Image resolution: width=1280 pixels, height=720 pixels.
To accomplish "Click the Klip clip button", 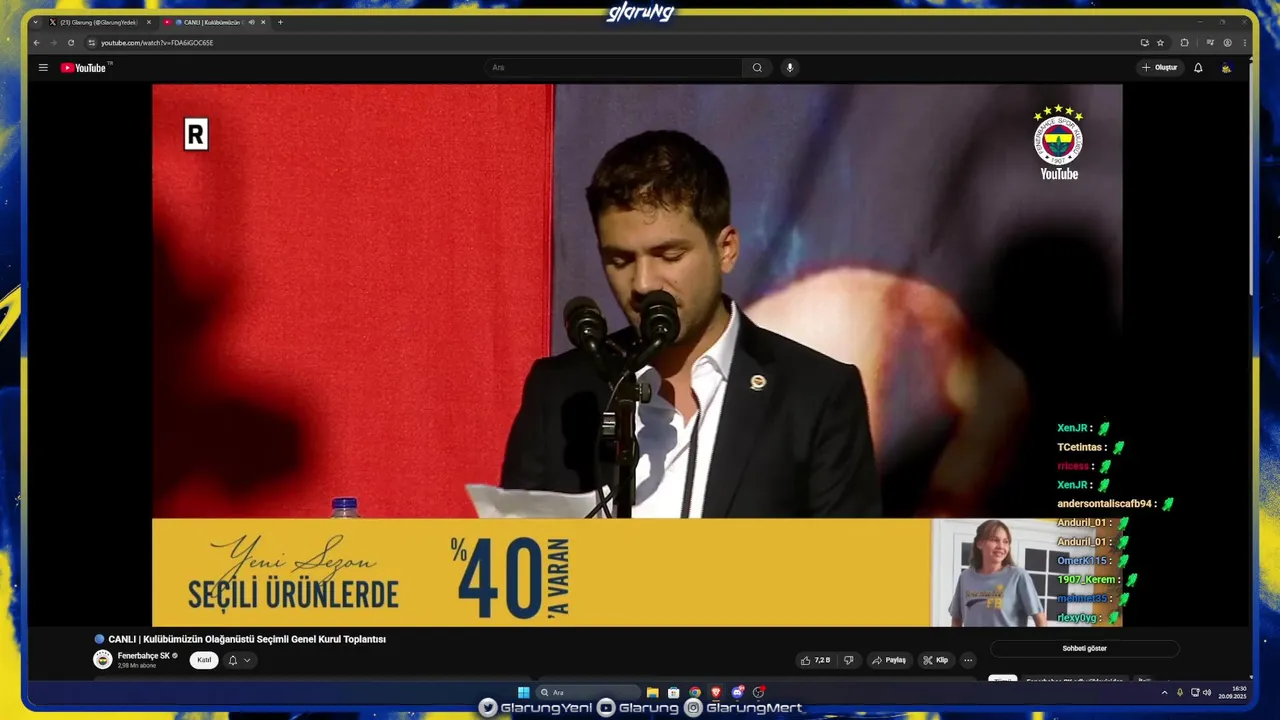I will click(x=935, y=660).
